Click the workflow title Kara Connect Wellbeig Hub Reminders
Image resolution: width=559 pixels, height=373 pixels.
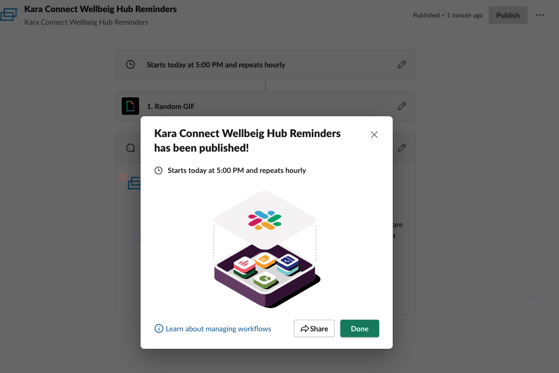coord(101,9)
